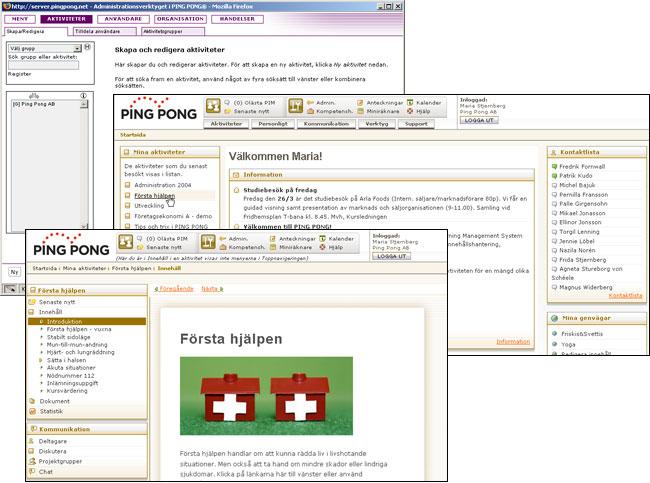Click the info icon above Ping Pong AB list
The height and width of the screenshot is (483, 650).
[x=83, y=95]
